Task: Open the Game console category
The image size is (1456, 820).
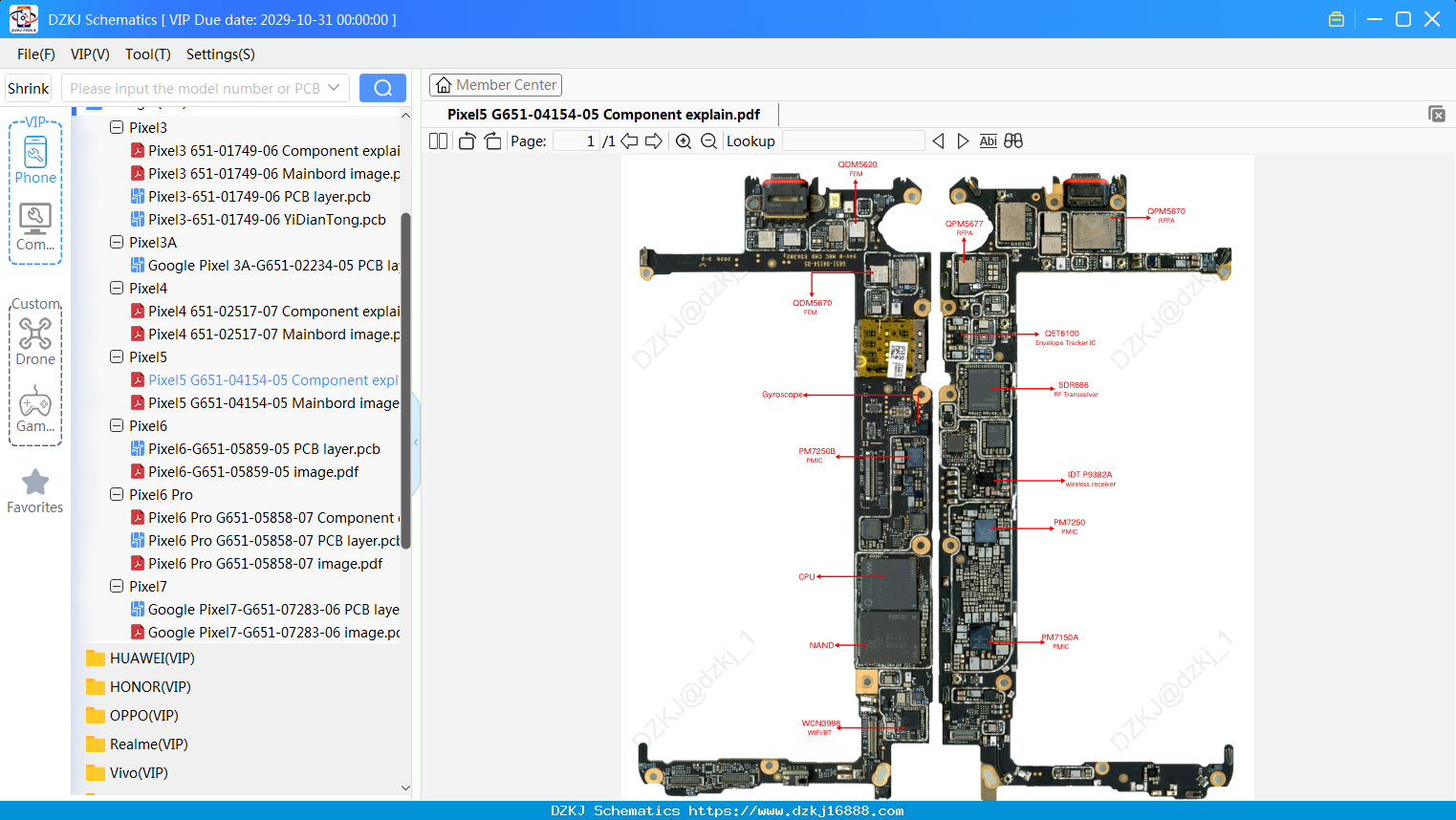Action: tap(35, 409)
